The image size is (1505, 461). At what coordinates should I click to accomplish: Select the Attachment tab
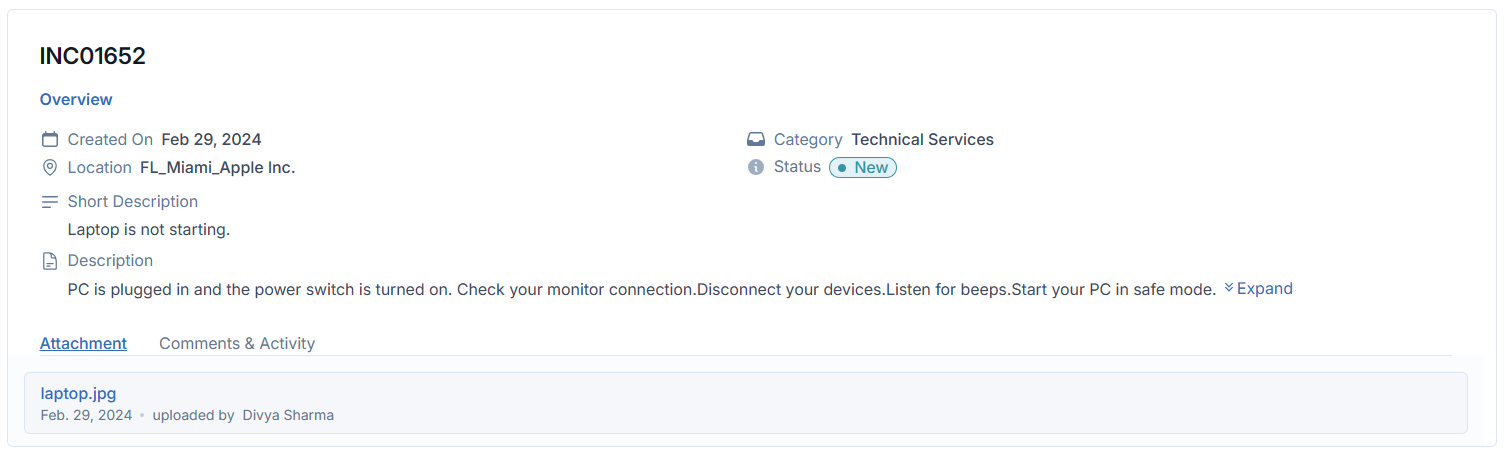click(83, 343)
